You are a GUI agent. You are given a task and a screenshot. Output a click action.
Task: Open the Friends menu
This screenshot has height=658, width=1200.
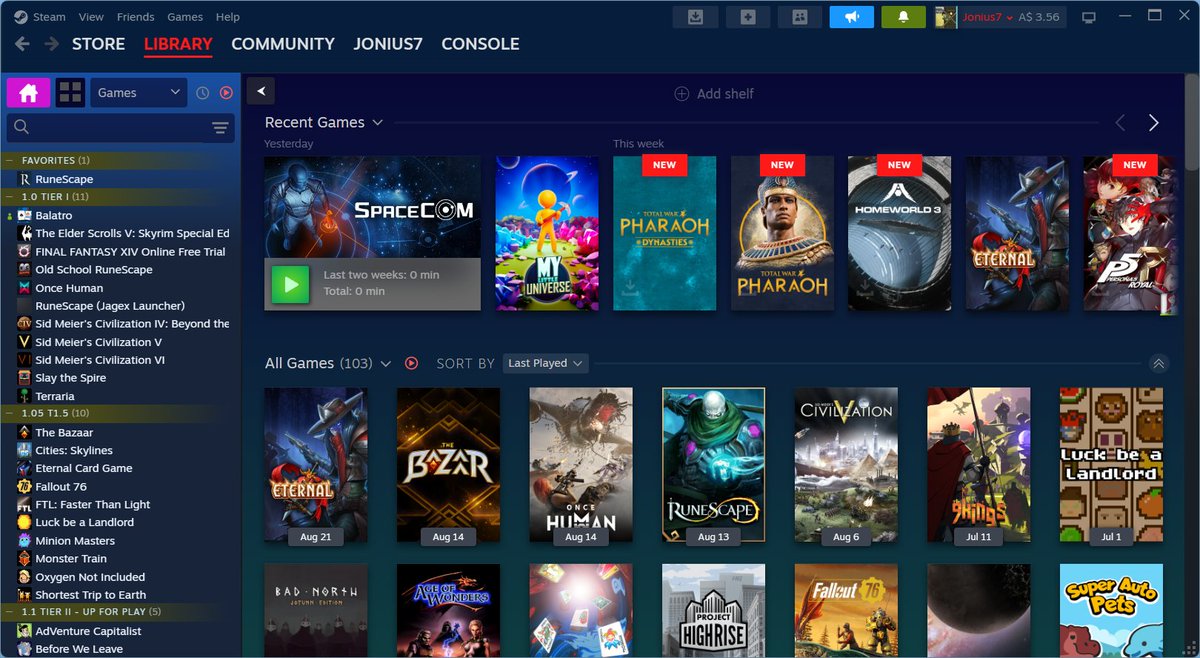pos(135,17)
